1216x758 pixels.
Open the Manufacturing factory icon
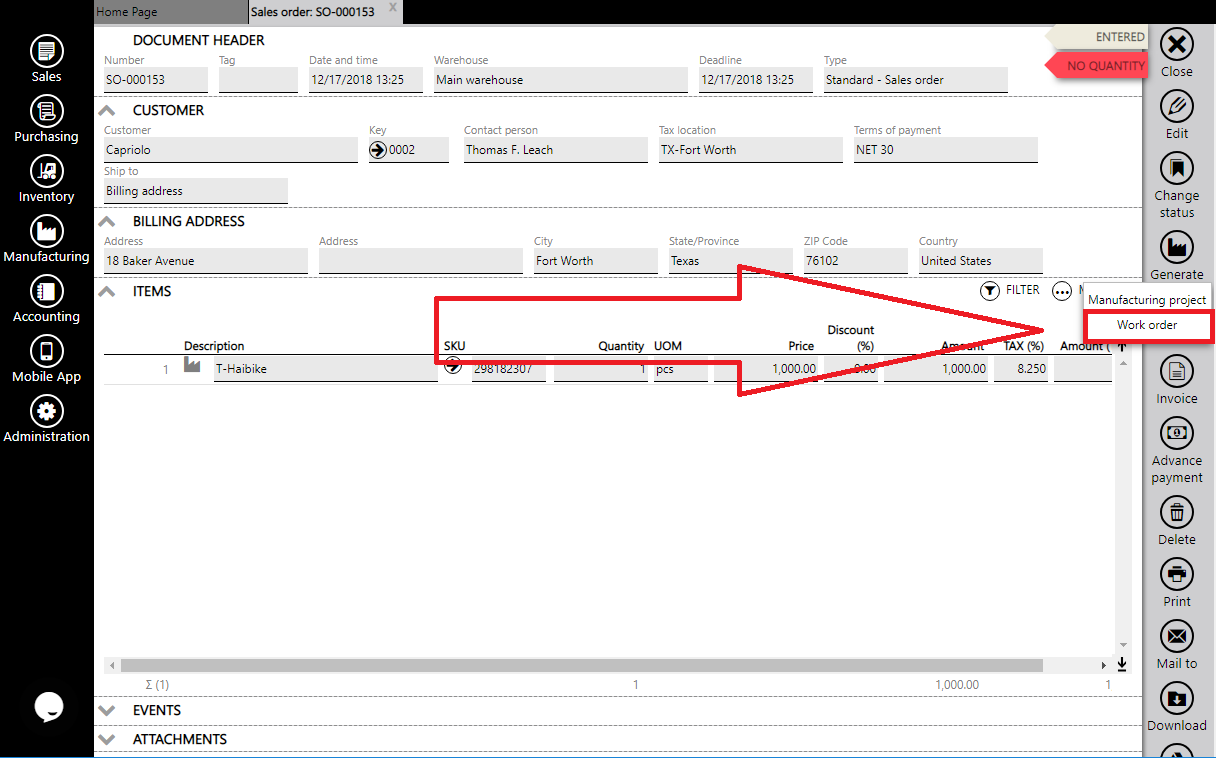[x=46, y=231]
